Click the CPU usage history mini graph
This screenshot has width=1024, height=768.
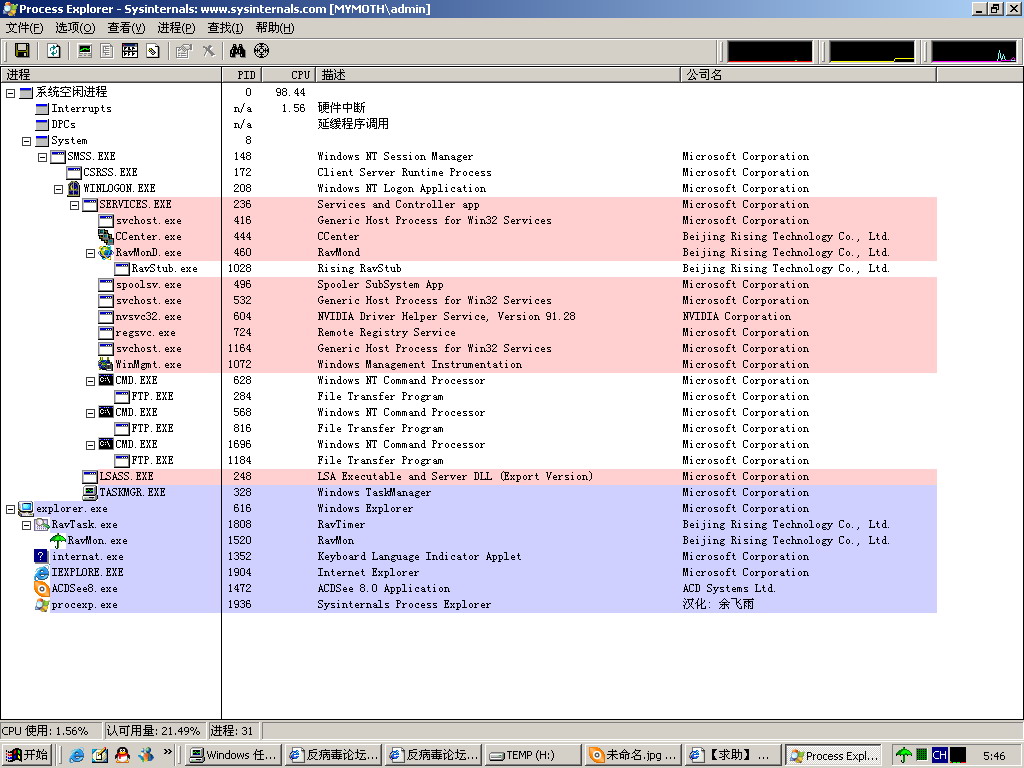[x=769, y=52]
